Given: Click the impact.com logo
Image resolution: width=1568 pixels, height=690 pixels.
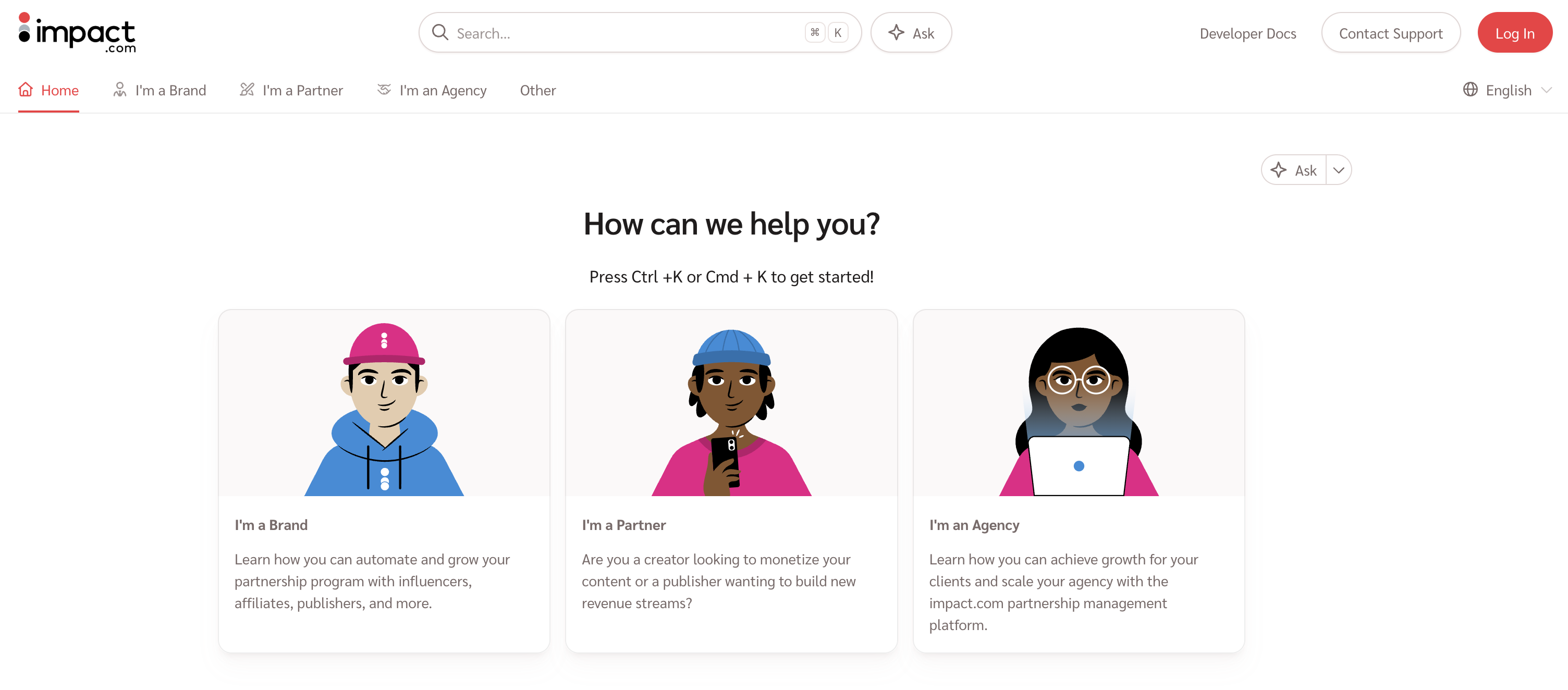Looking at the screenshot, I should [77, 33].
